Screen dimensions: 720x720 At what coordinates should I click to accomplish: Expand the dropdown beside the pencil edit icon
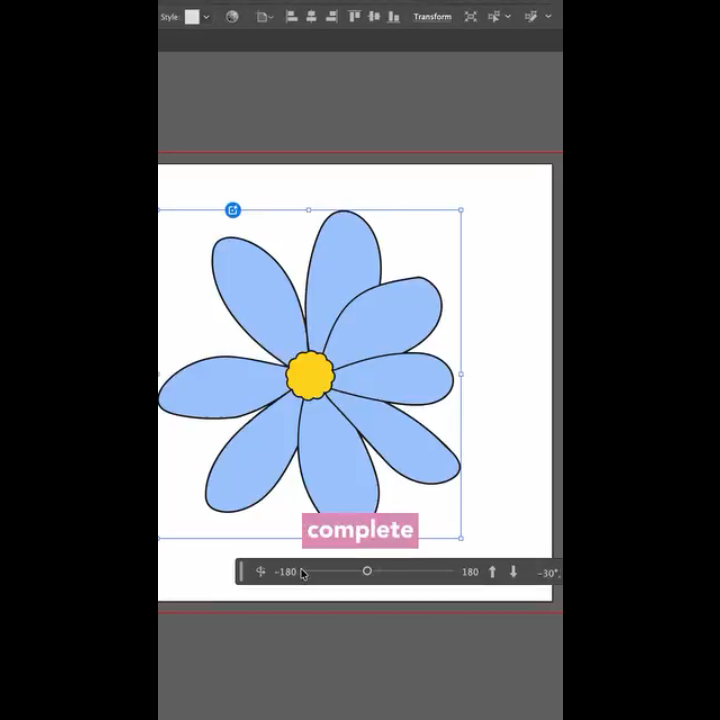coord(548,17)
